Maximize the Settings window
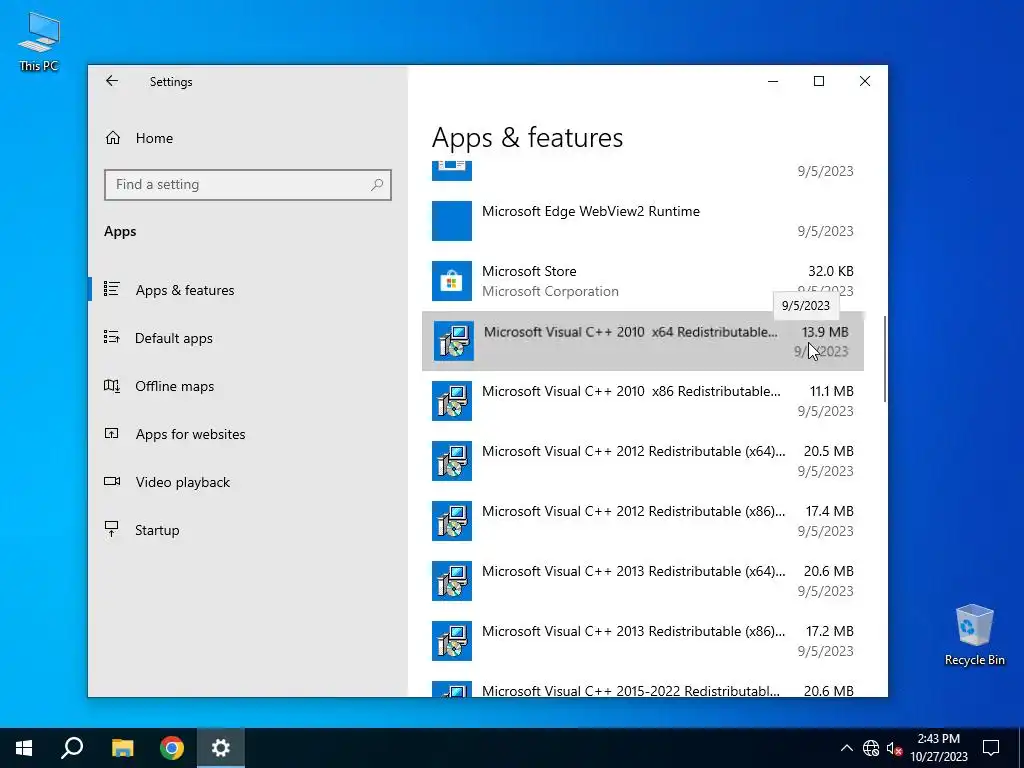 (819, 81)
